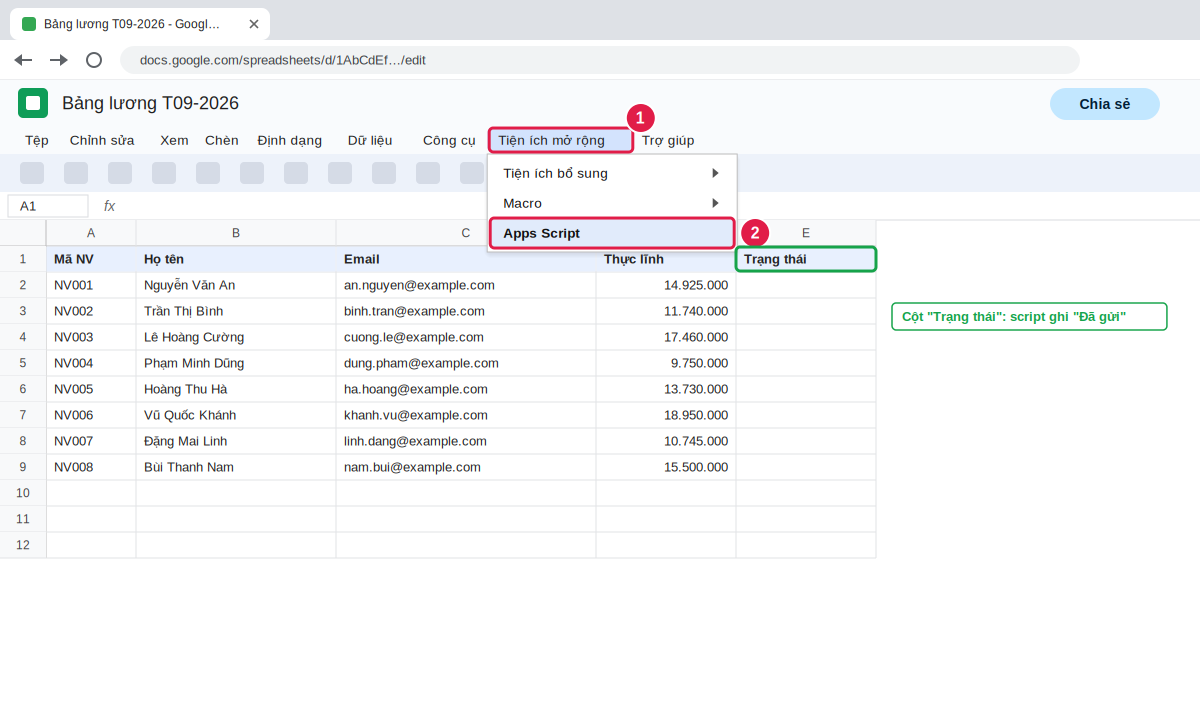Select column E header
This screenshot has height=720, width=1200.
click(x=806, y=233)
